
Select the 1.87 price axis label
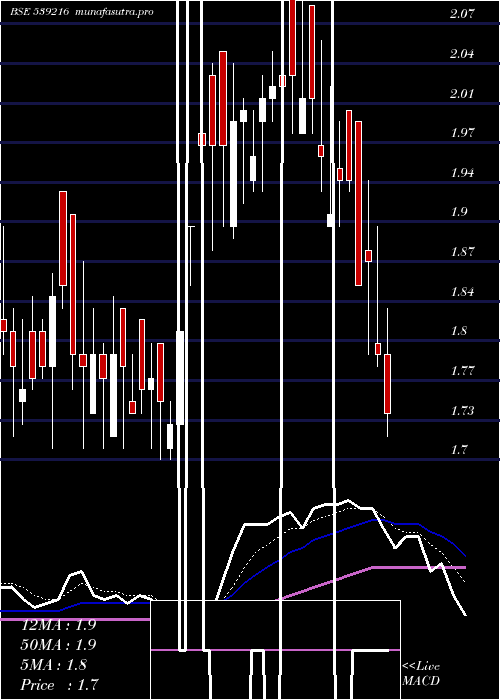click(462, 252)
